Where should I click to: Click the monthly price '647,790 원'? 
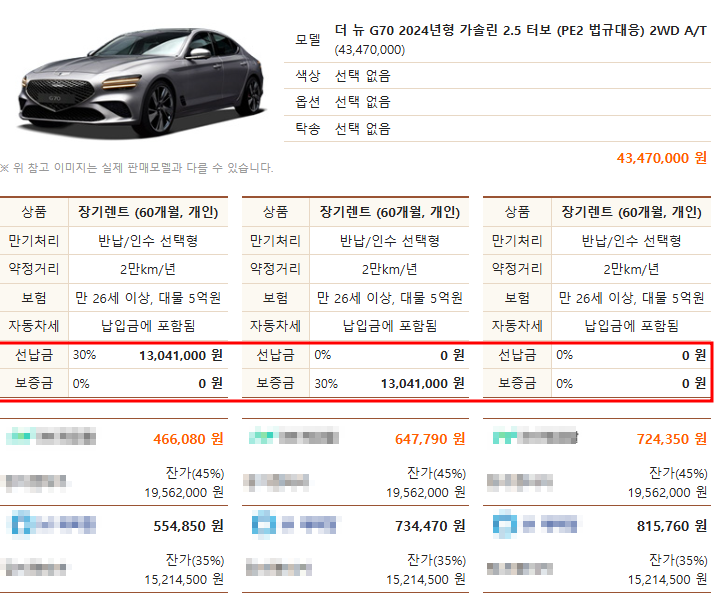click(x=430, y=439)
